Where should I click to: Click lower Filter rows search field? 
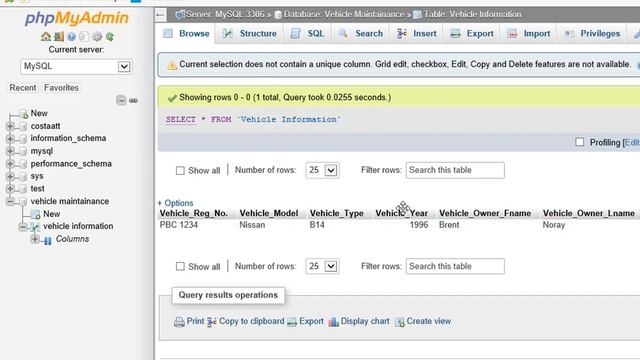click(x=455, y=267)
